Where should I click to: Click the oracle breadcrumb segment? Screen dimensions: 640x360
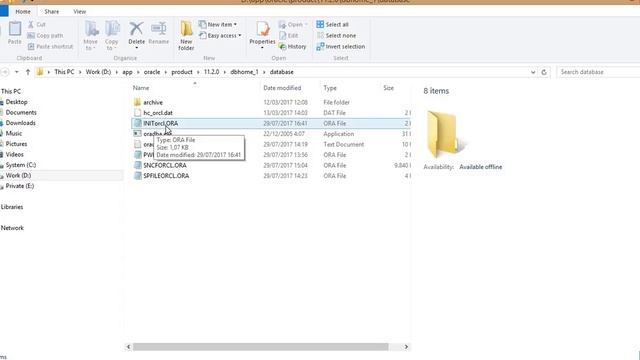152,72
